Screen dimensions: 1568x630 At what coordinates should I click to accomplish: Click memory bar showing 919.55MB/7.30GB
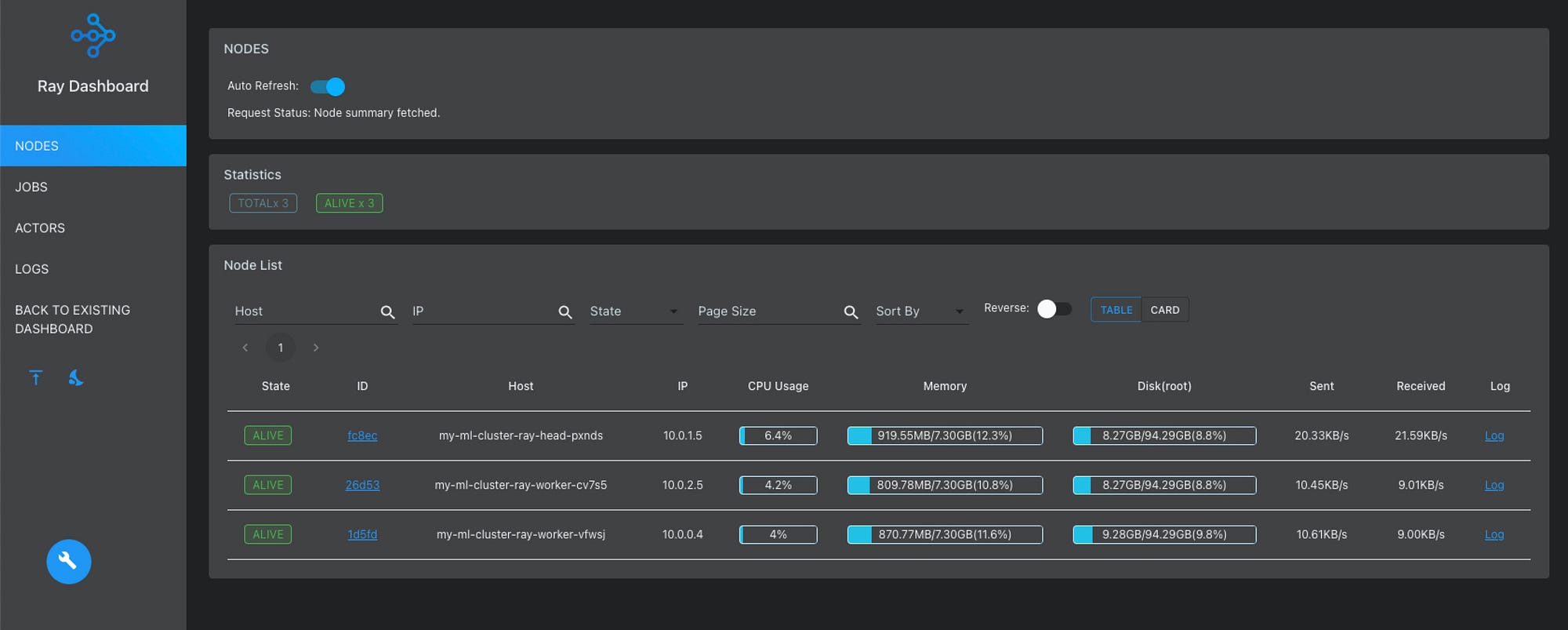(x=945, y=435)
